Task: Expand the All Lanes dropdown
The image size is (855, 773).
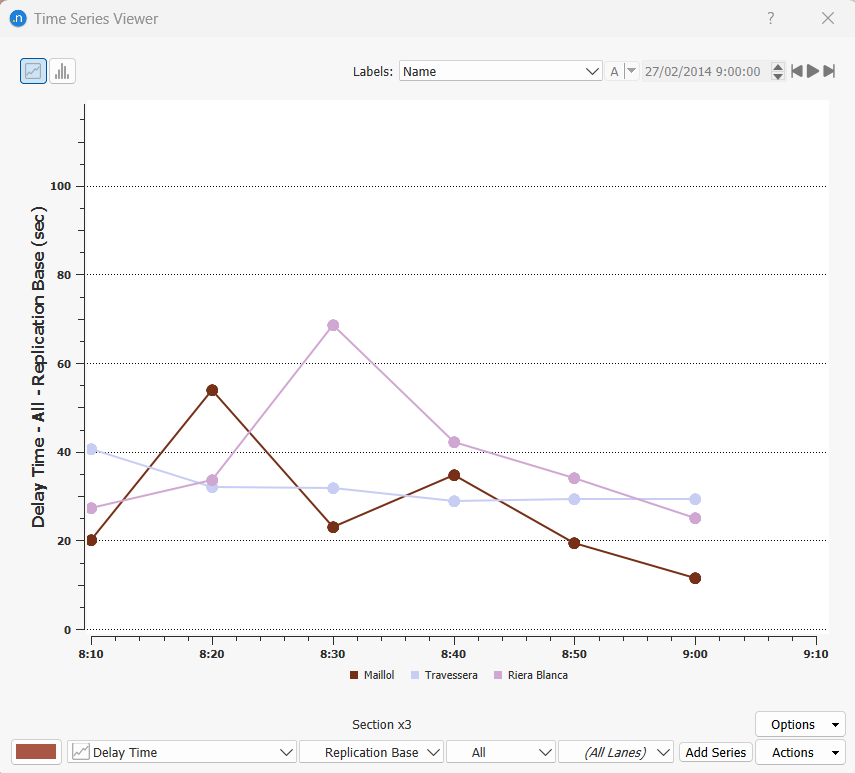Action: tap(615, 752)
